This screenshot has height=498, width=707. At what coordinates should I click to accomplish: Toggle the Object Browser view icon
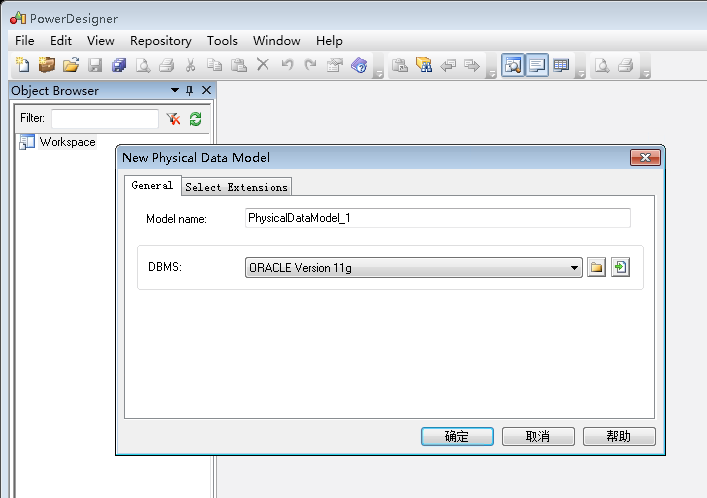point(513,65)
